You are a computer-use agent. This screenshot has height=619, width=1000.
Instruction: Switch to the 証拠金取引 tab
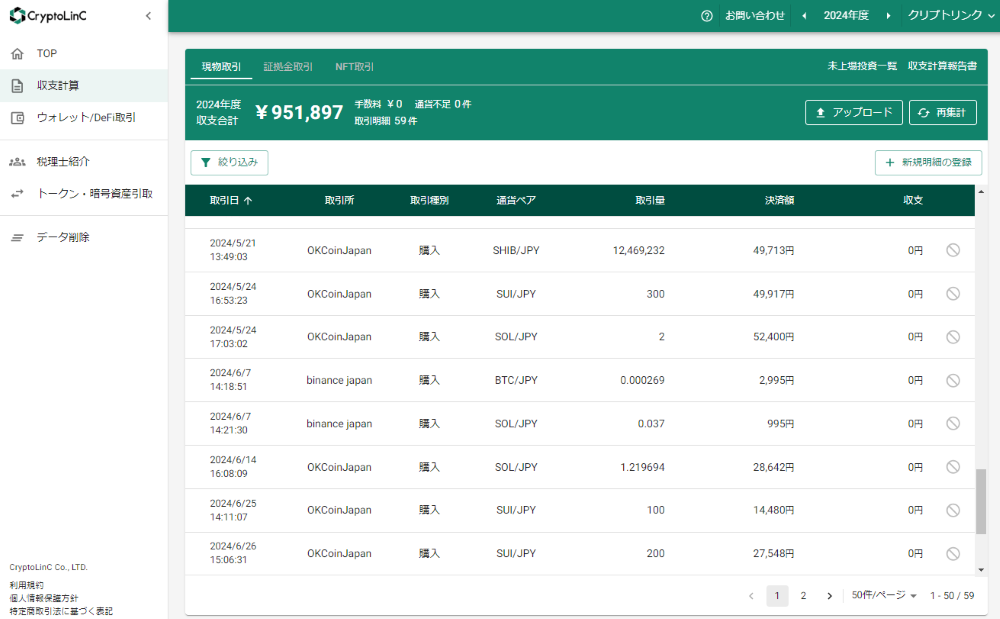pyautogui.click(x=288, y=66)
